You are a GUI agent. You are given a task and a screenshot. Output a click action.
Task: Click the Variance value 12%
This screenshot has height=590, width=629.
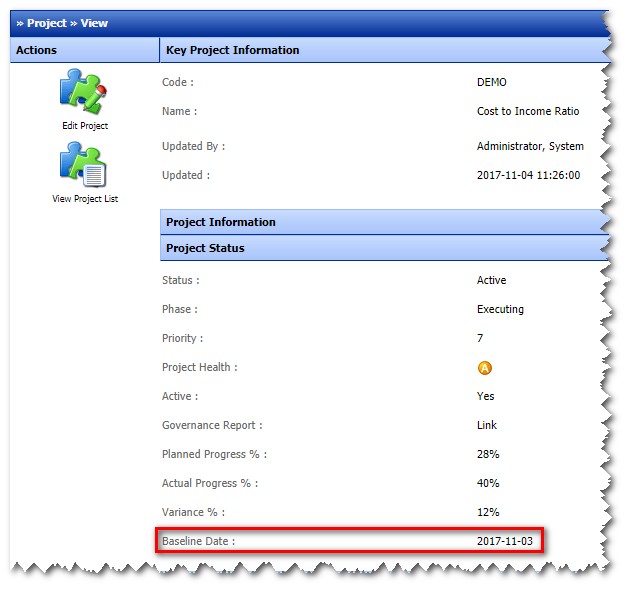488,512
